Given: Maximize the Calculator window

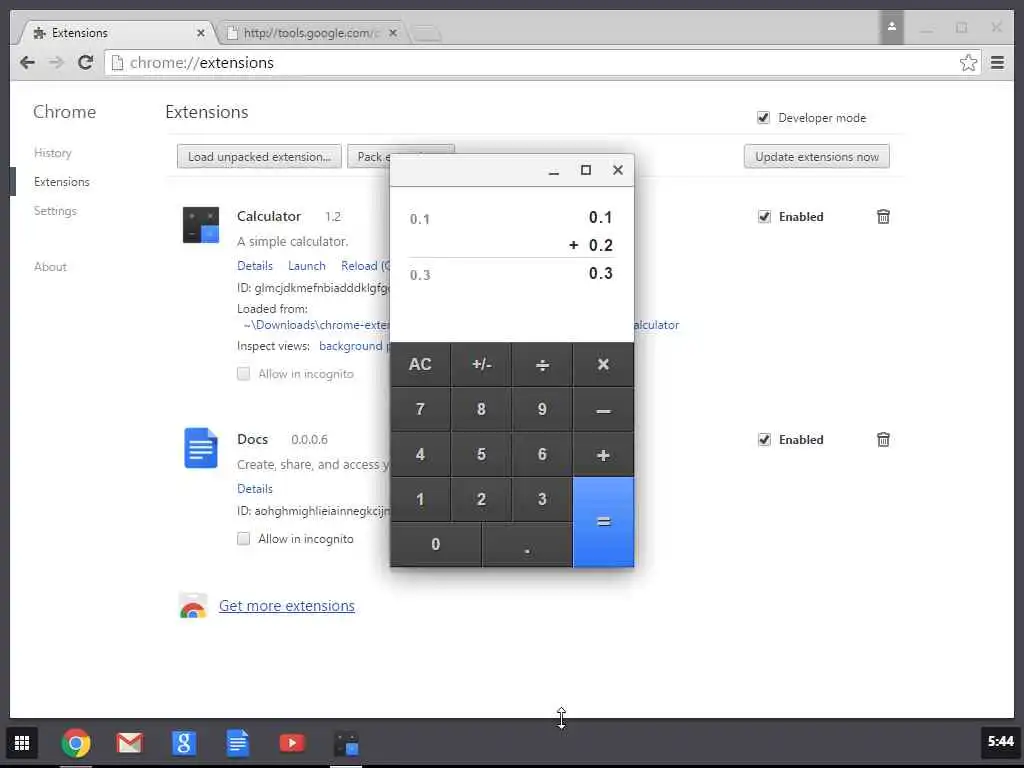Looking at the screenshot, I should tap(586, 170).
